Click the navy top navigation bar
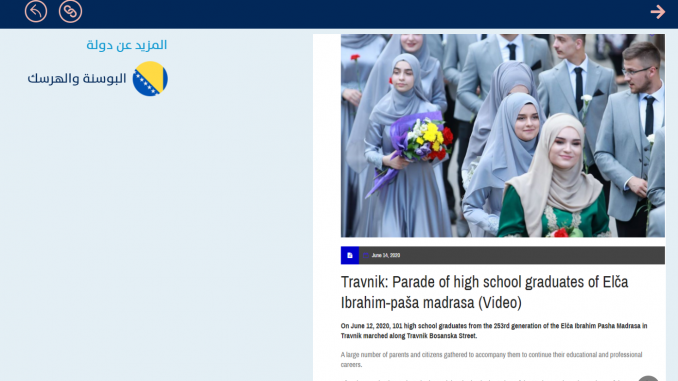The image size is (678, 381). click(339, 14)
